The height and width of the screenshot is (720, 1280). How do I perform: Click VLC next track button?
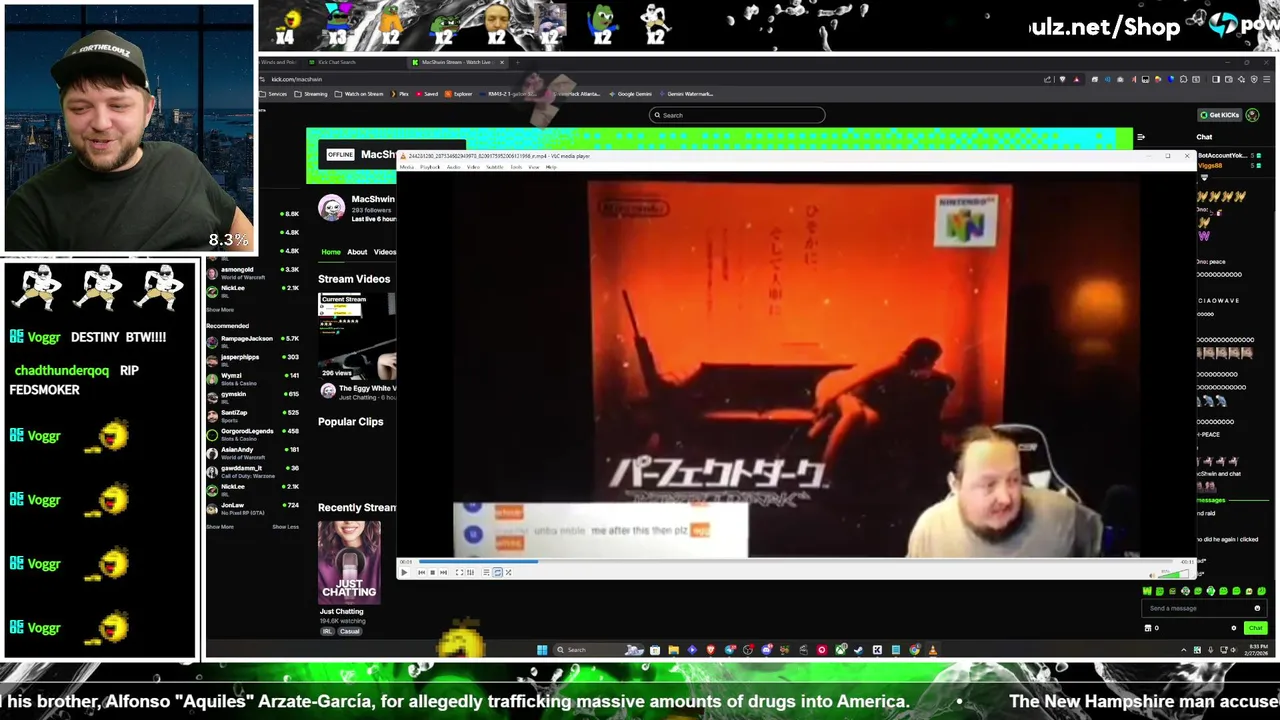(443, 572)
